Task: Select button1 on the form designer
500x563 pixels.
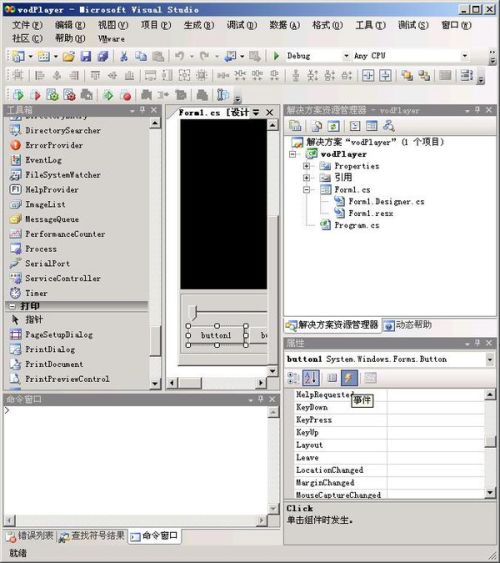Action: (x=216, y=335)
